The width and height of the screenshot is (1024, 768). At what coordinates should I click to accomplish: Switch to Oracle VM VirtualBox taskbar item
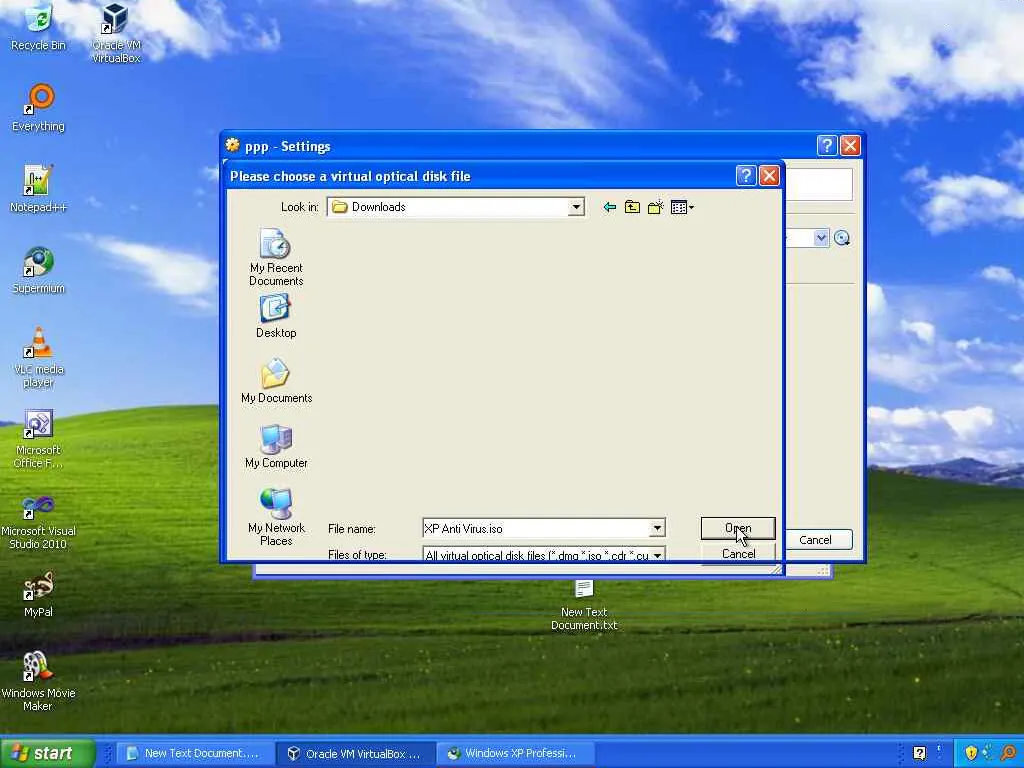click(355, 754)
